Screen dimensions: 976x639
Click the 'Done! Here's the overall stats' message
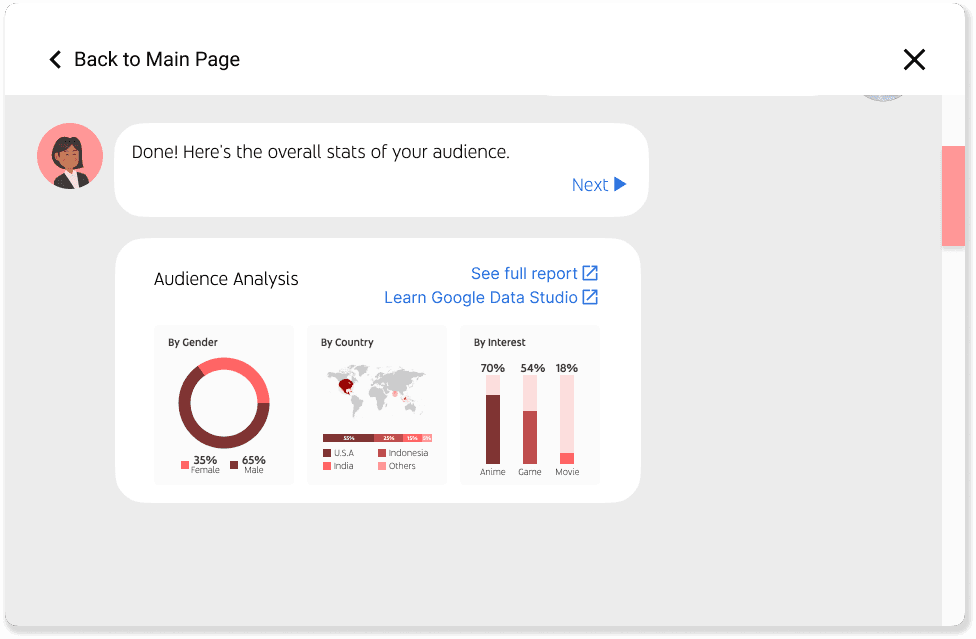point(321,152)
